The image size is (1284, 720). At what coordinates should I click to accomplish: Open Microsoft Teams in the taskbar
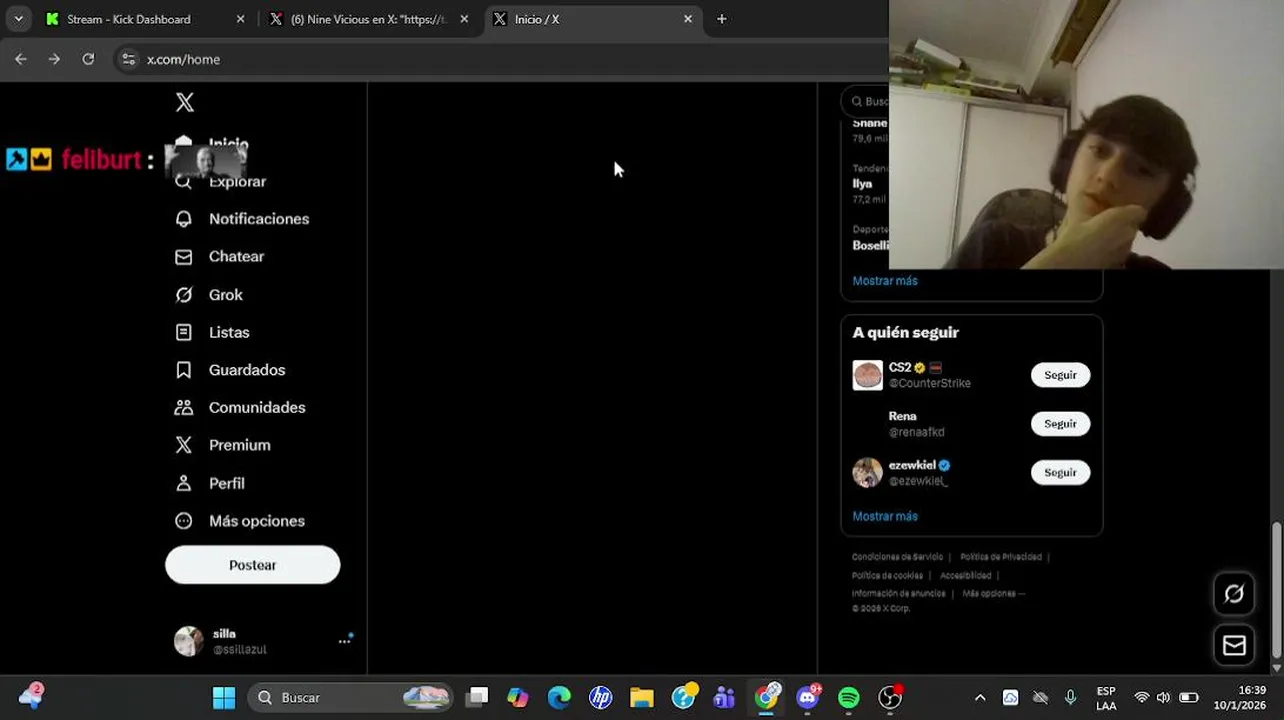point(724,697)
